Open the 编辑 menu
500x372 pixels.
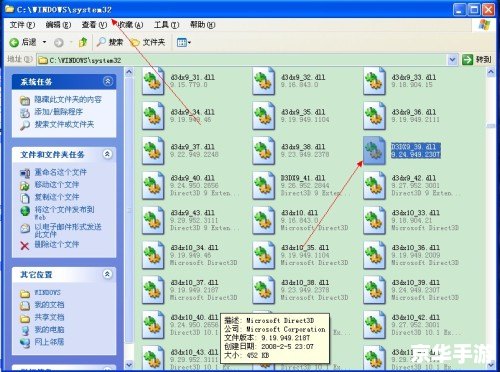58,25
